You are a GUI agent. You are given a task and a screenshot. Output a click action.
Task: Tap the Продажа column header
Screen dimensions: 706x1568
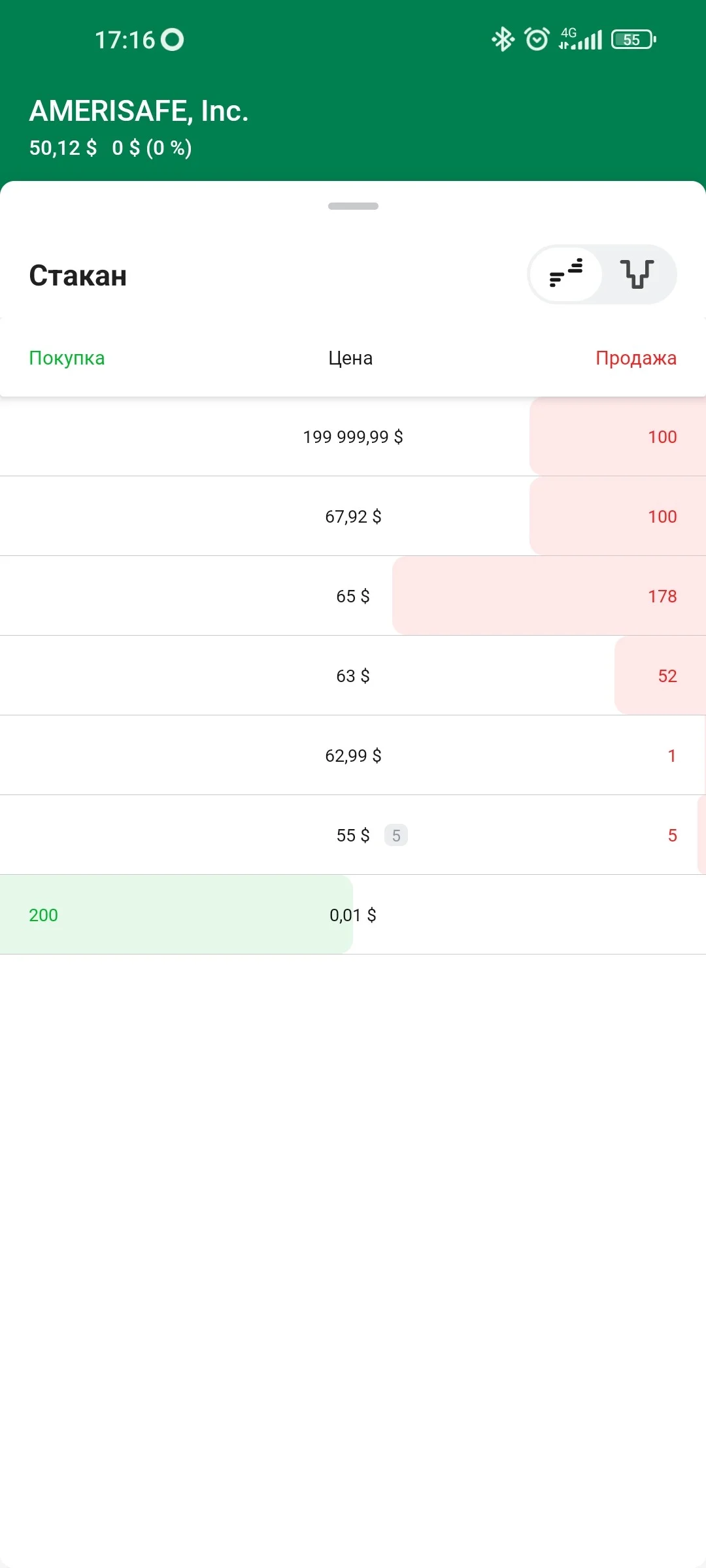click(636, 358)
